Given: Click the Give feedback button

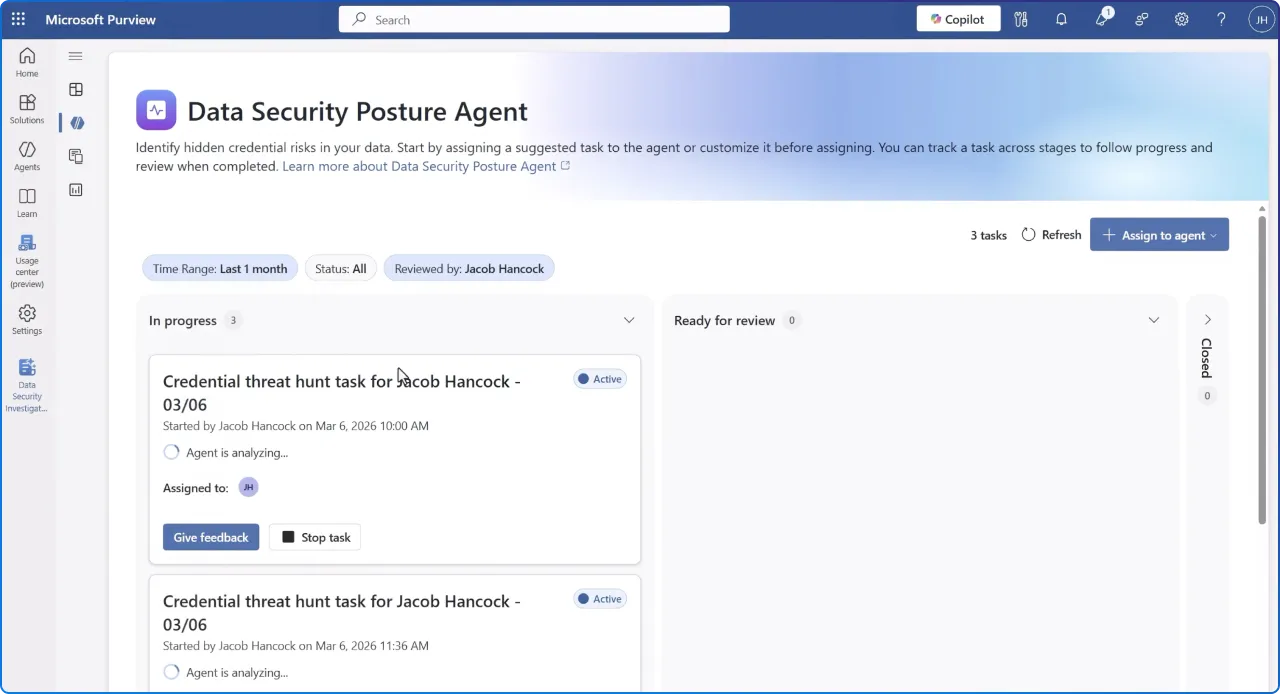Looking at the screenshot, I should [x=210, y=537].
